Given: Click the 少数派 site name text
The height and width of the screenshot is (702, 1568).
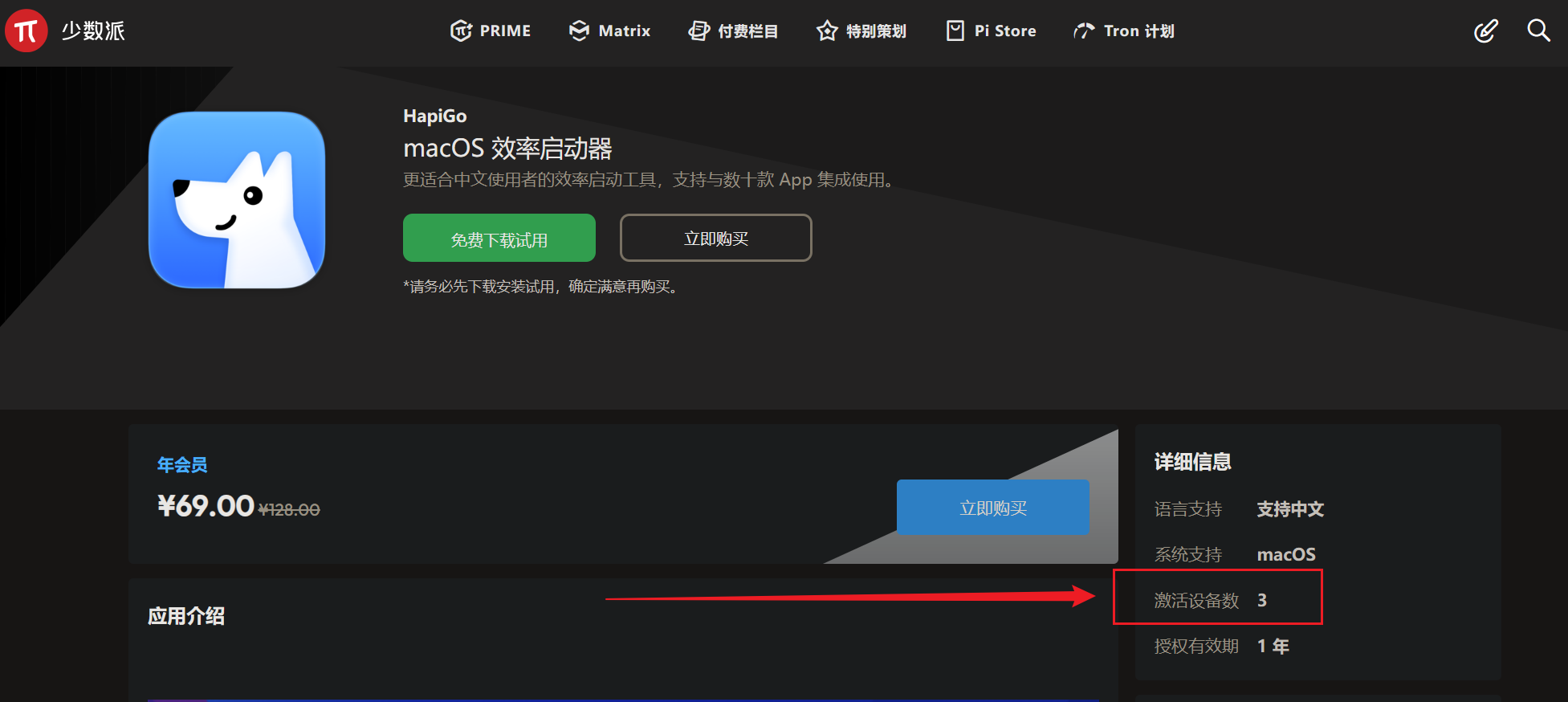Looking at the screenshot, I should pyautogui.click(x=93, y=31).
